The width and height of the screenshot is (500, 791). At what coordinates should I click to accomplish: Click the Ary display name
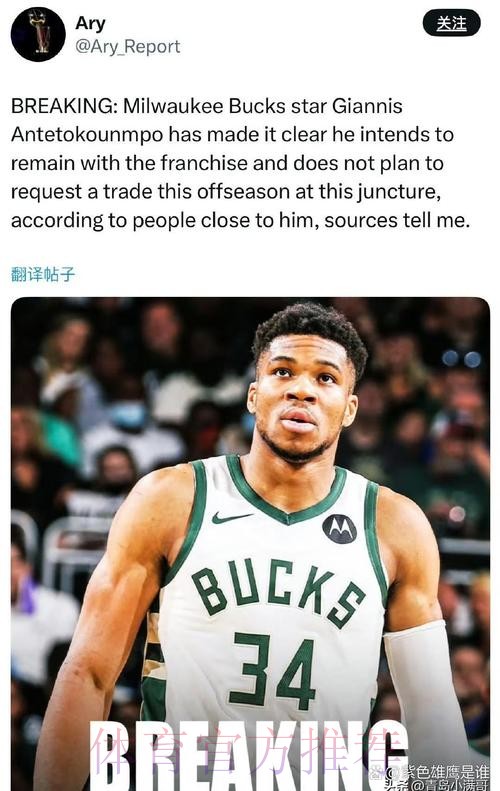point(90,23)
